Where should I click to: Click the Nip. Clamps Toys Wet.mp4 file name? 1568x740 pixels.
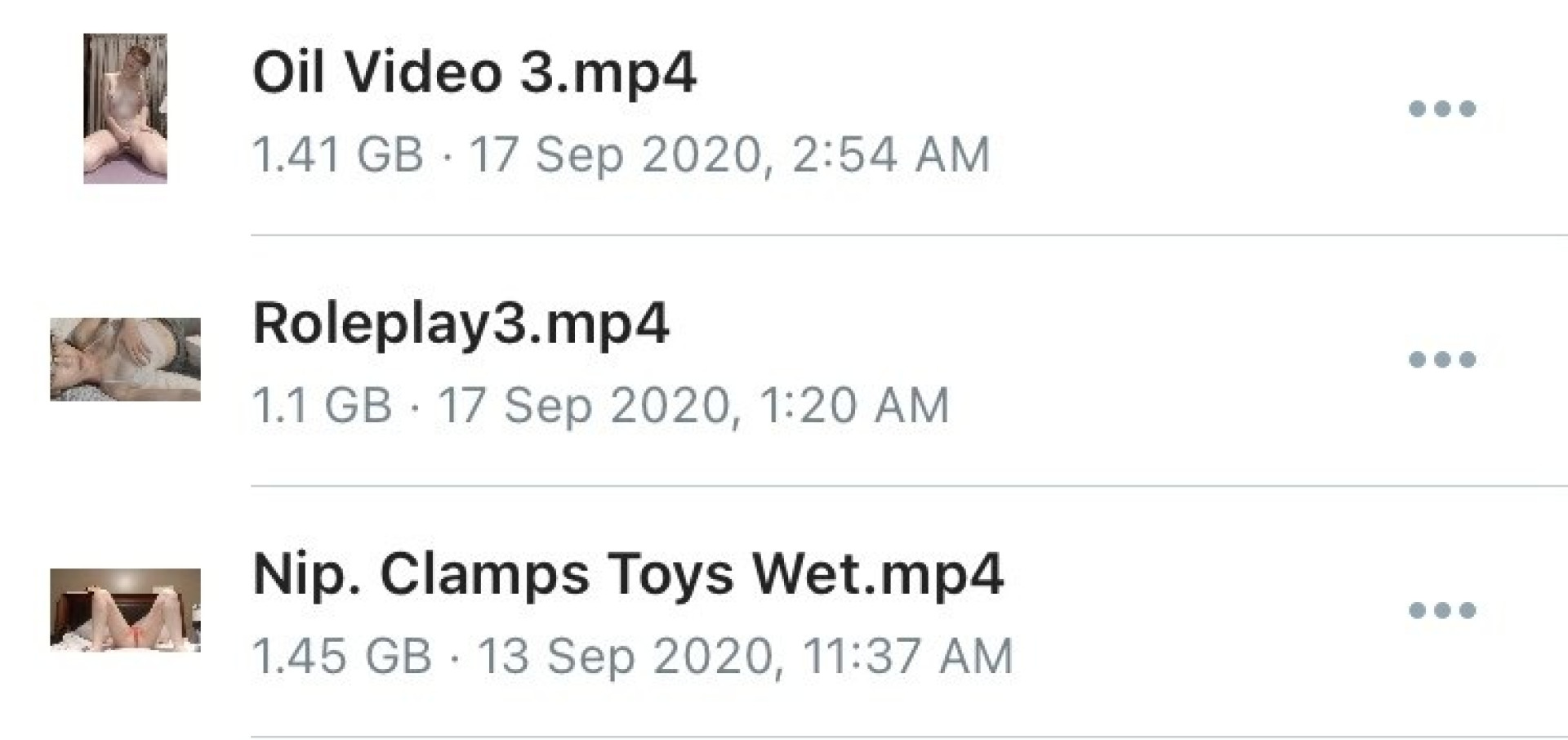point(627,574)
